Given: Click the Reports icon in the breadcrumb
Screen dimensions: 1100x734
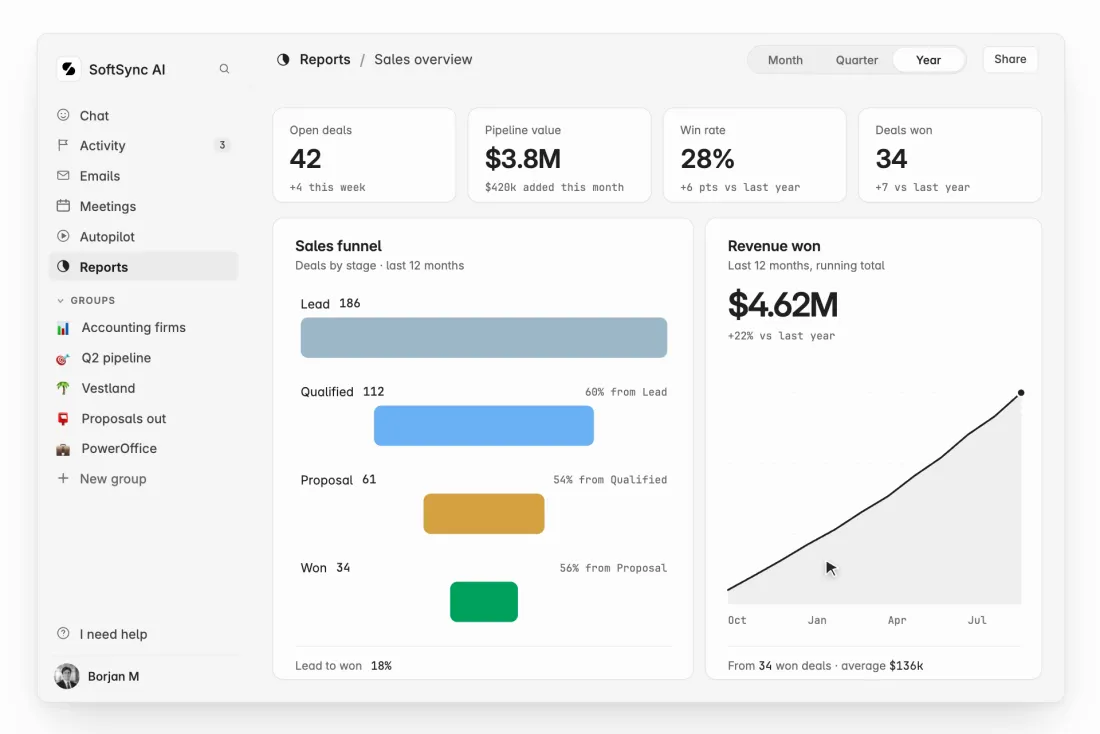Looking at the screenshot, I should [283, 60].
